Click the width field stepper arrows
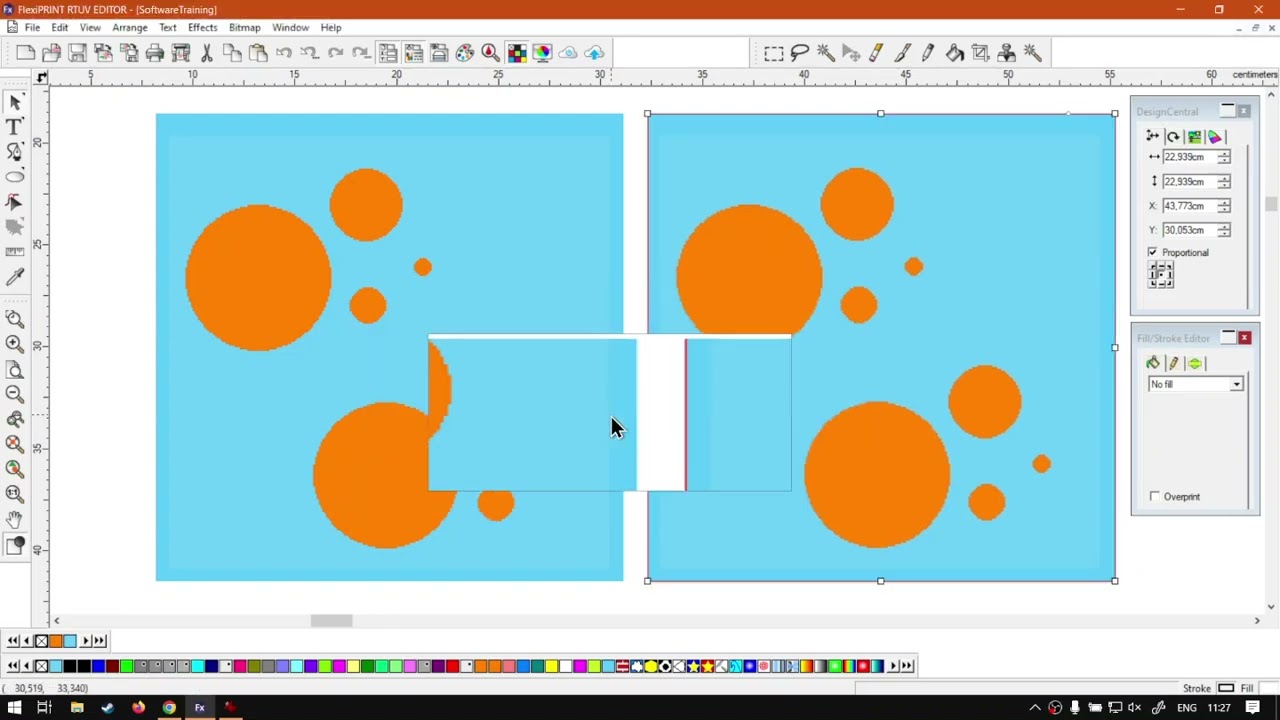 (1224, 157)
